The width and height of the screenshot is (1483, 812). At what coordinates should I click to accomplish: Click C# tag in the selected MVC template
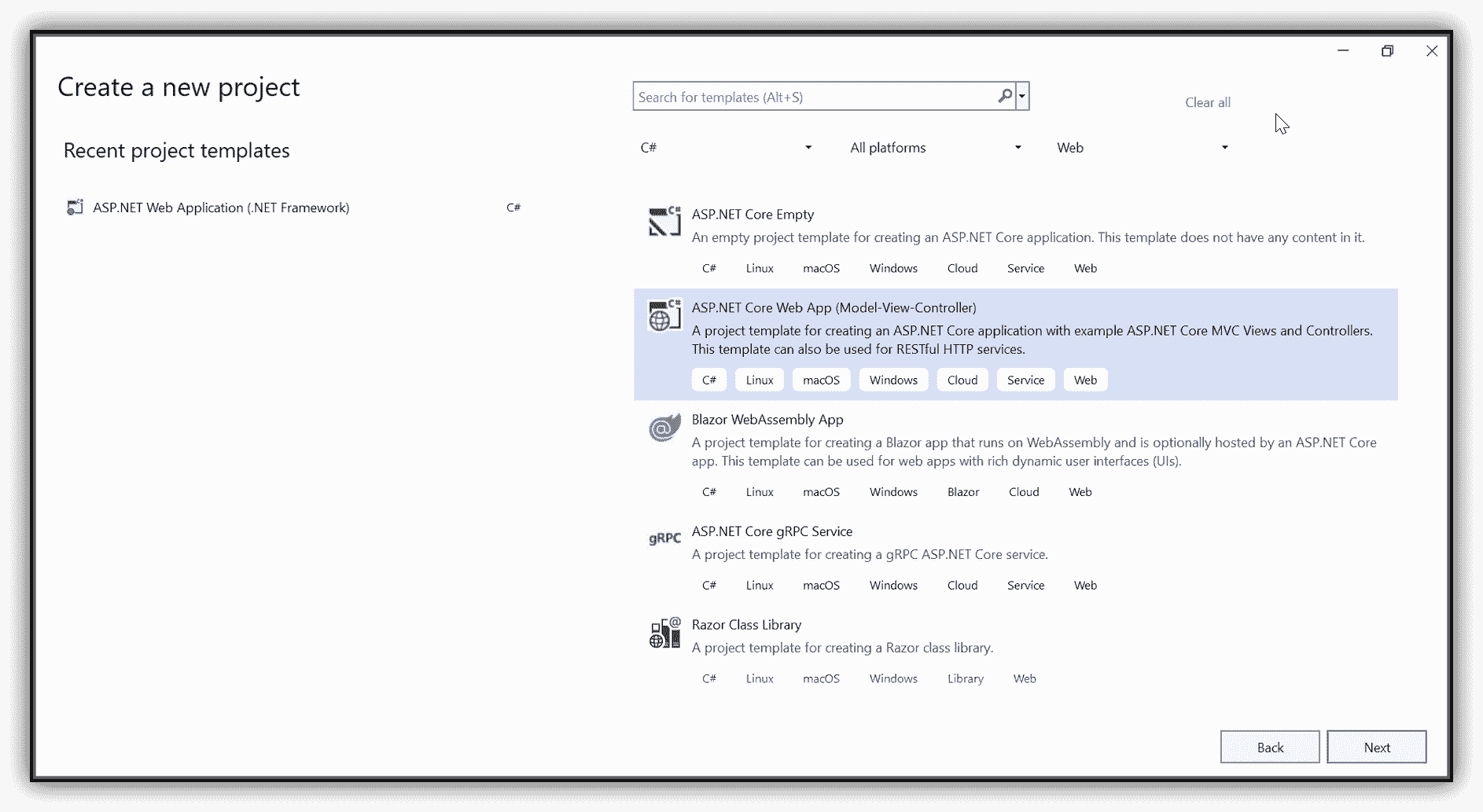709,380
